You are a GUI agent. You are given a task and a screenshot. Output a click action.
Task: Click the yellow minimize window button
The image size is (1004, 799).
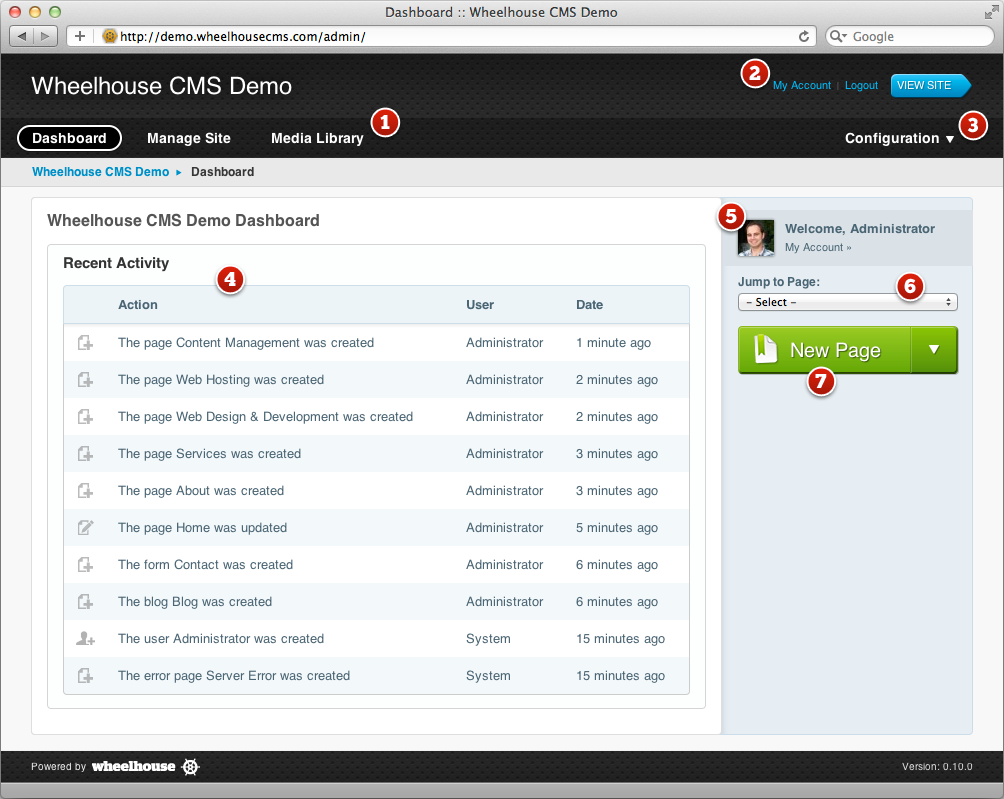click(x=35, y=12)
